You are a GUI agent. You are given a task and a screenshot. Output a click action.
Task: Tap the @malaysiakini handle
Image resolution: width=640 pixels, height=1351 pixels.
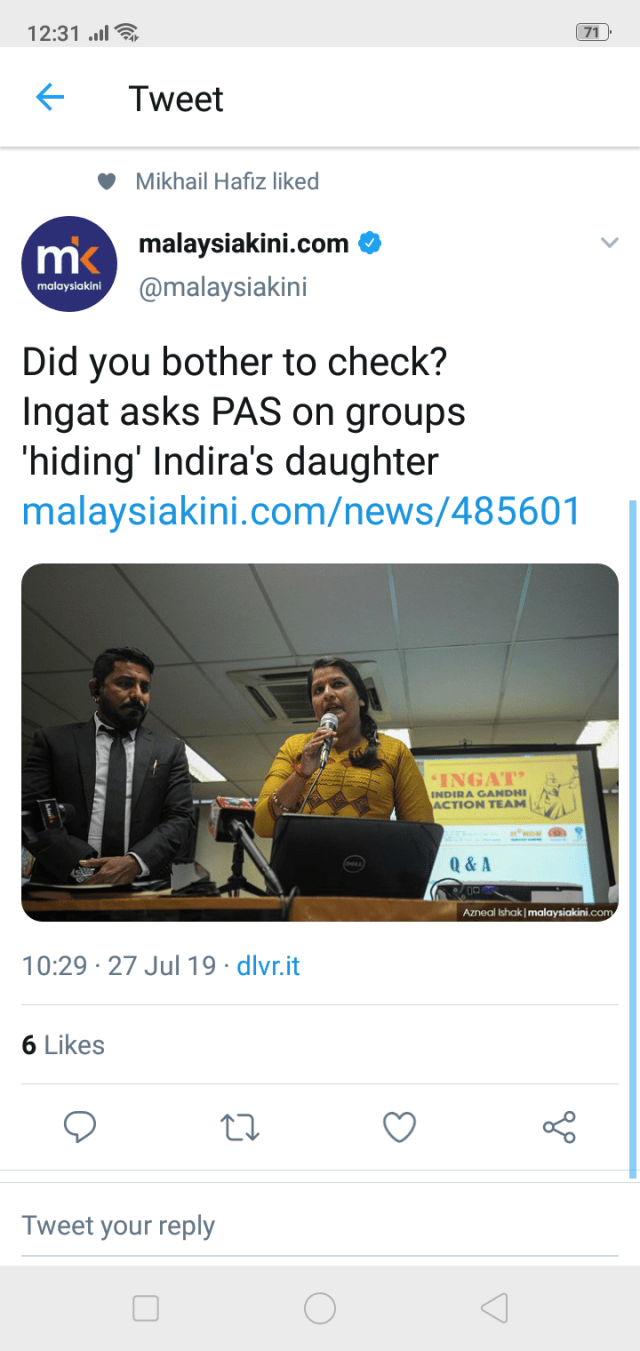click(222, 288)
